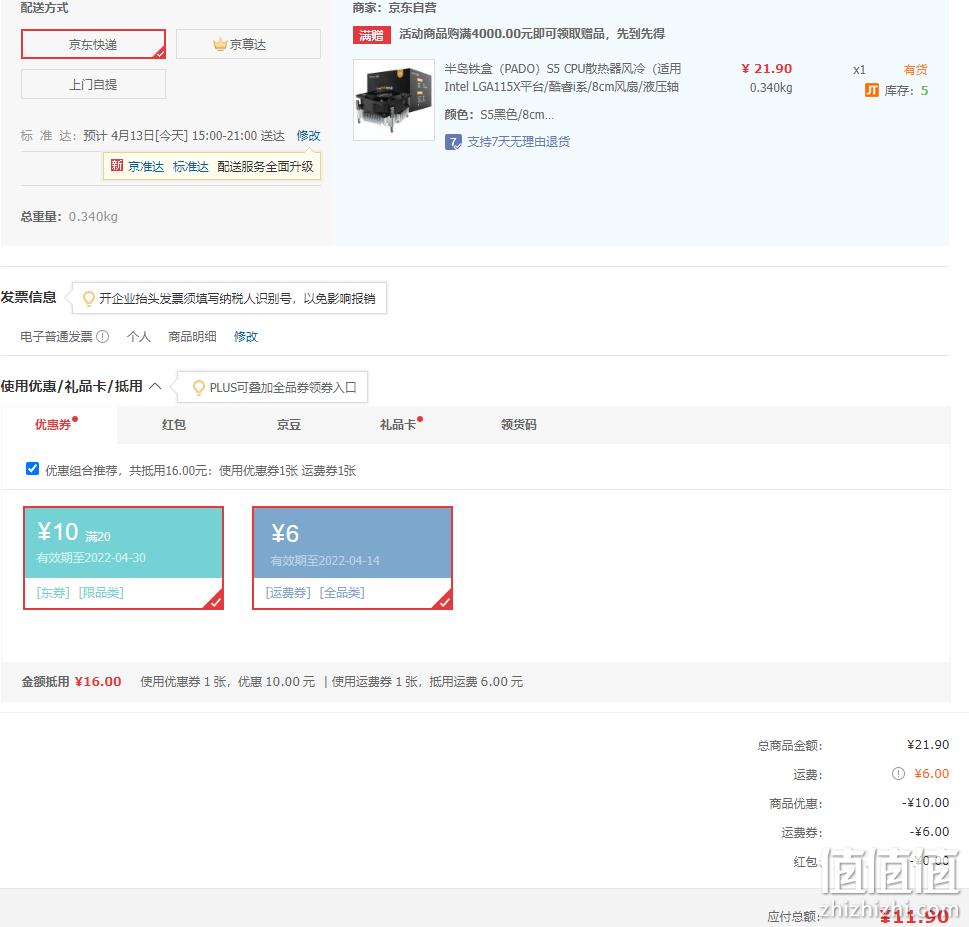The image size is (969, 927).
Task: Click the 金额抵用 ¥16.00 amount
Action: (x=98, y=682)
